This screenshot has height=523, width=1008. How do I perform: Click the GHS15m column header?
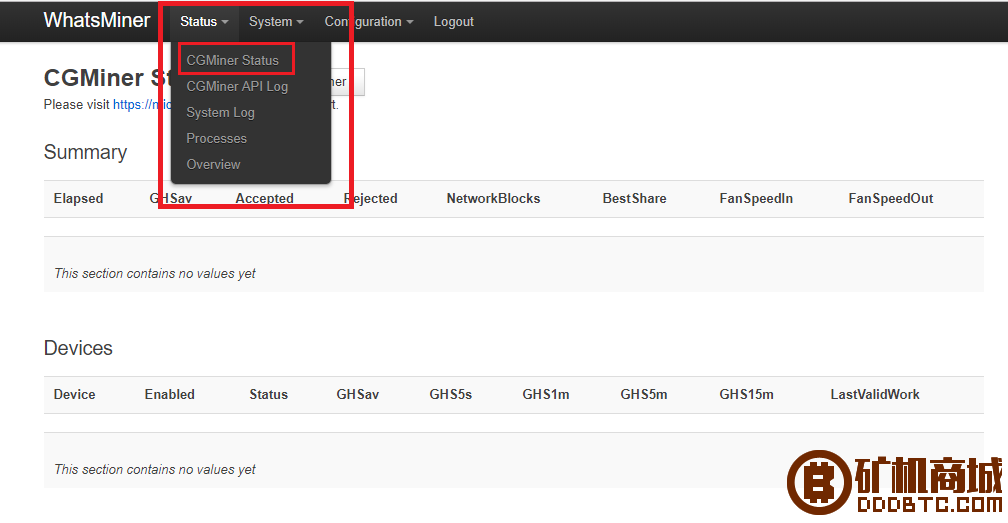pyautogui.click(x=746, y=394)
